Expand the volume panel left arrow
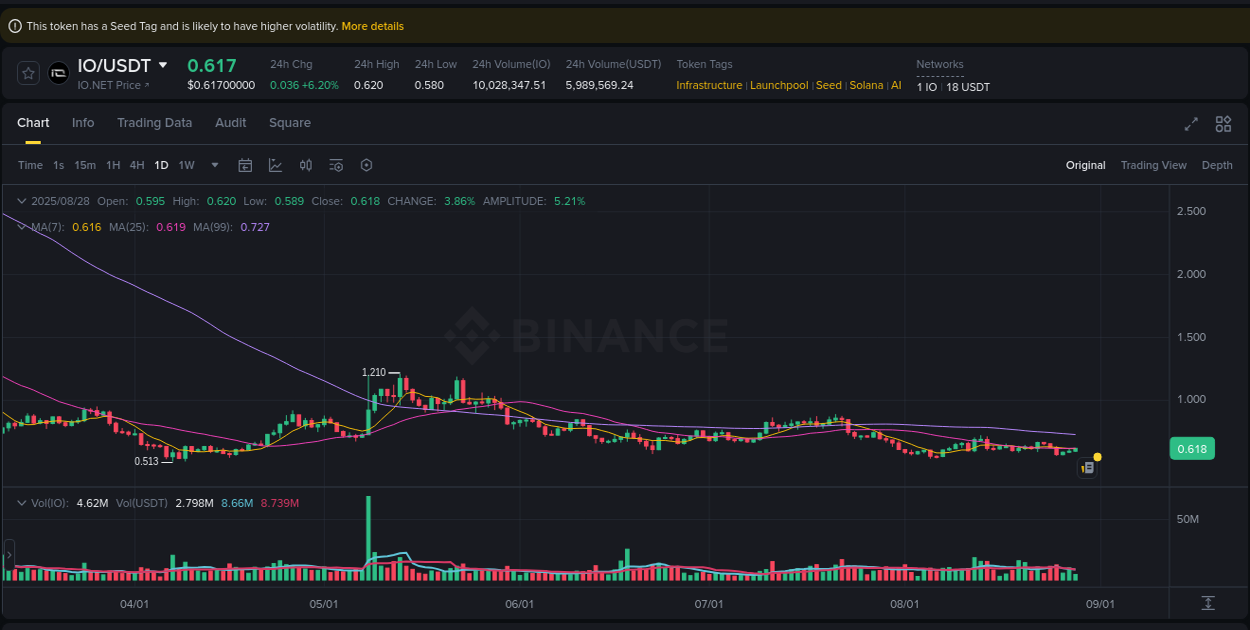1250x630 pixels. (9, 556)
